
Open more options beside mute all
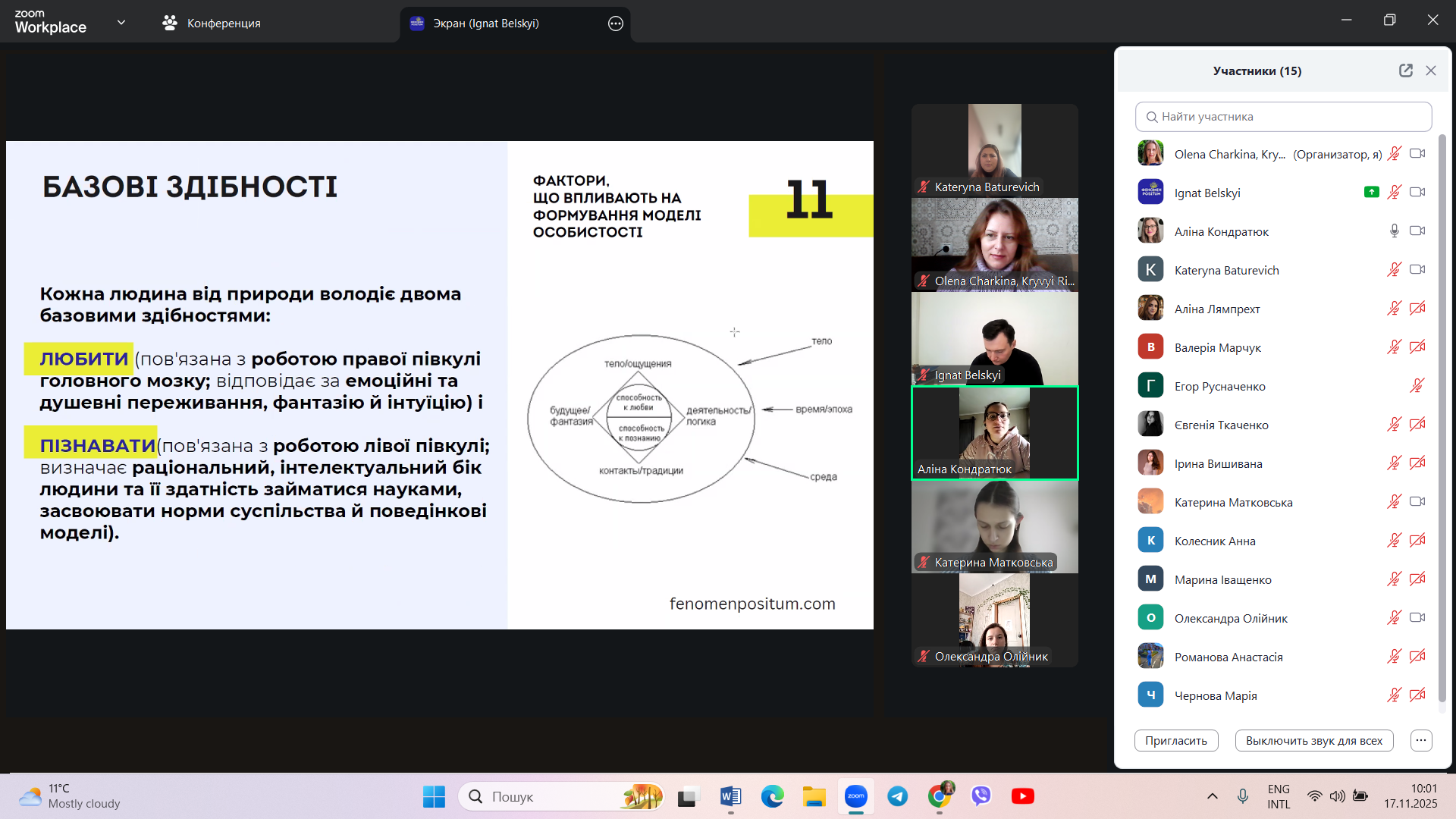[x=1421, y=740]
